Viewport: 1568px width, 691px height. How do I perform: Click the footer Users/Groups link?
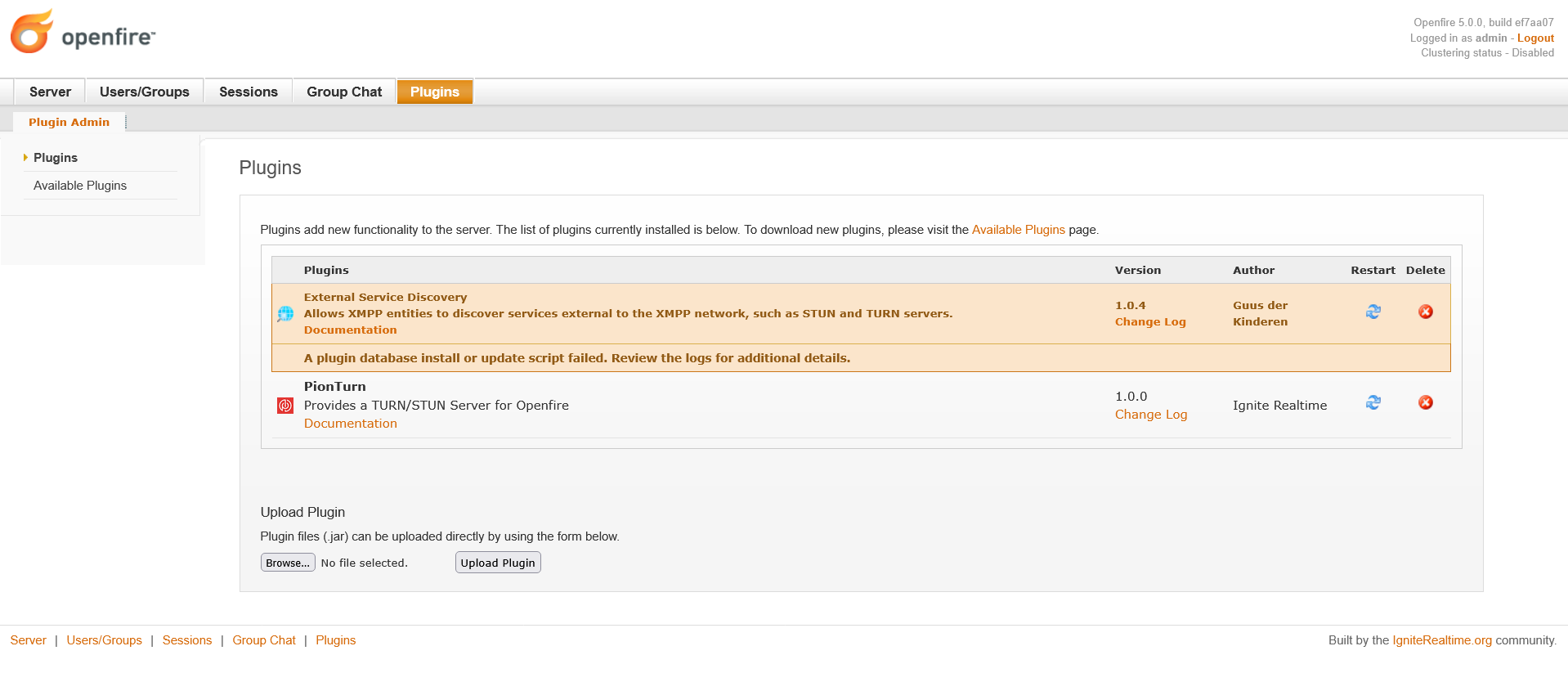(x=105, y=640)
